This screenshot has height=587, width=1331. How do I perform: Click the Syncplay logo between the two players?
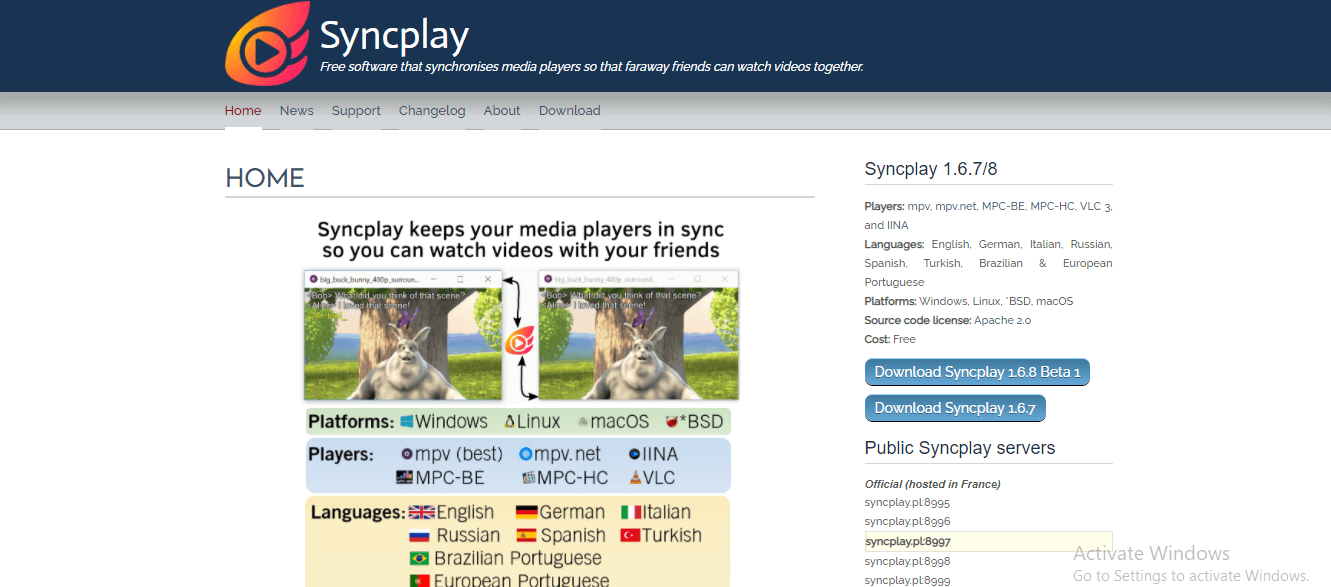click(520, 342)
